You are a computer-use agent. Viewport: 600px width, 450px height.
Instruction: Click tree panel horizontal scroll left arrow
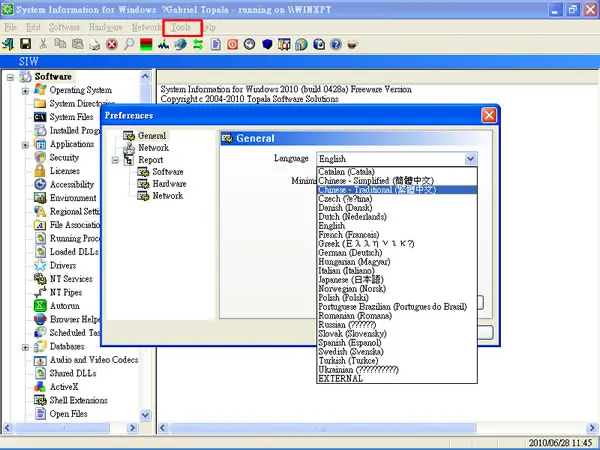8,427
